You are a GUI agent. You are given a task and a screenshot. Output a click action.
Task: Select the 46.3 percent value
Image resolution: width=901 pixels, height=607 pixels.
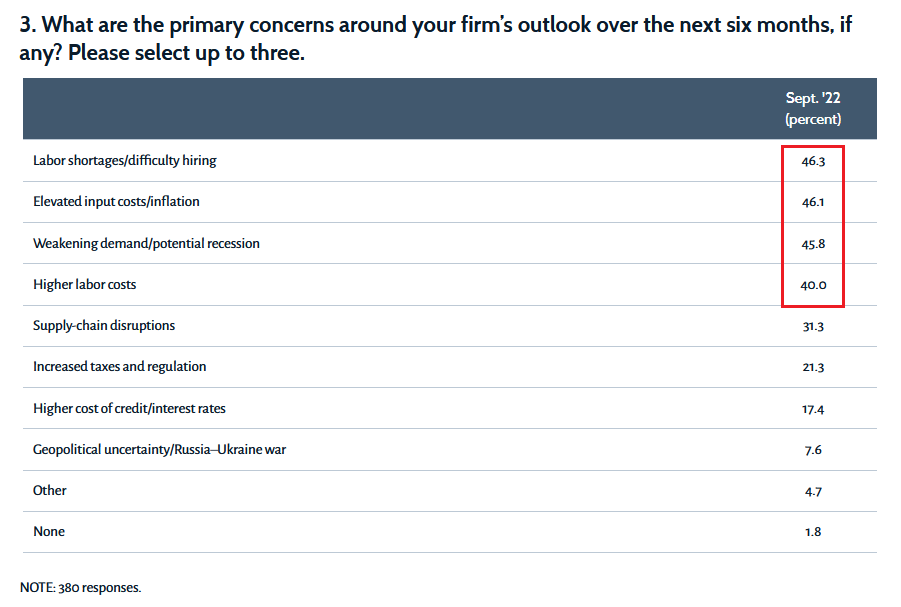coord(813,161)
